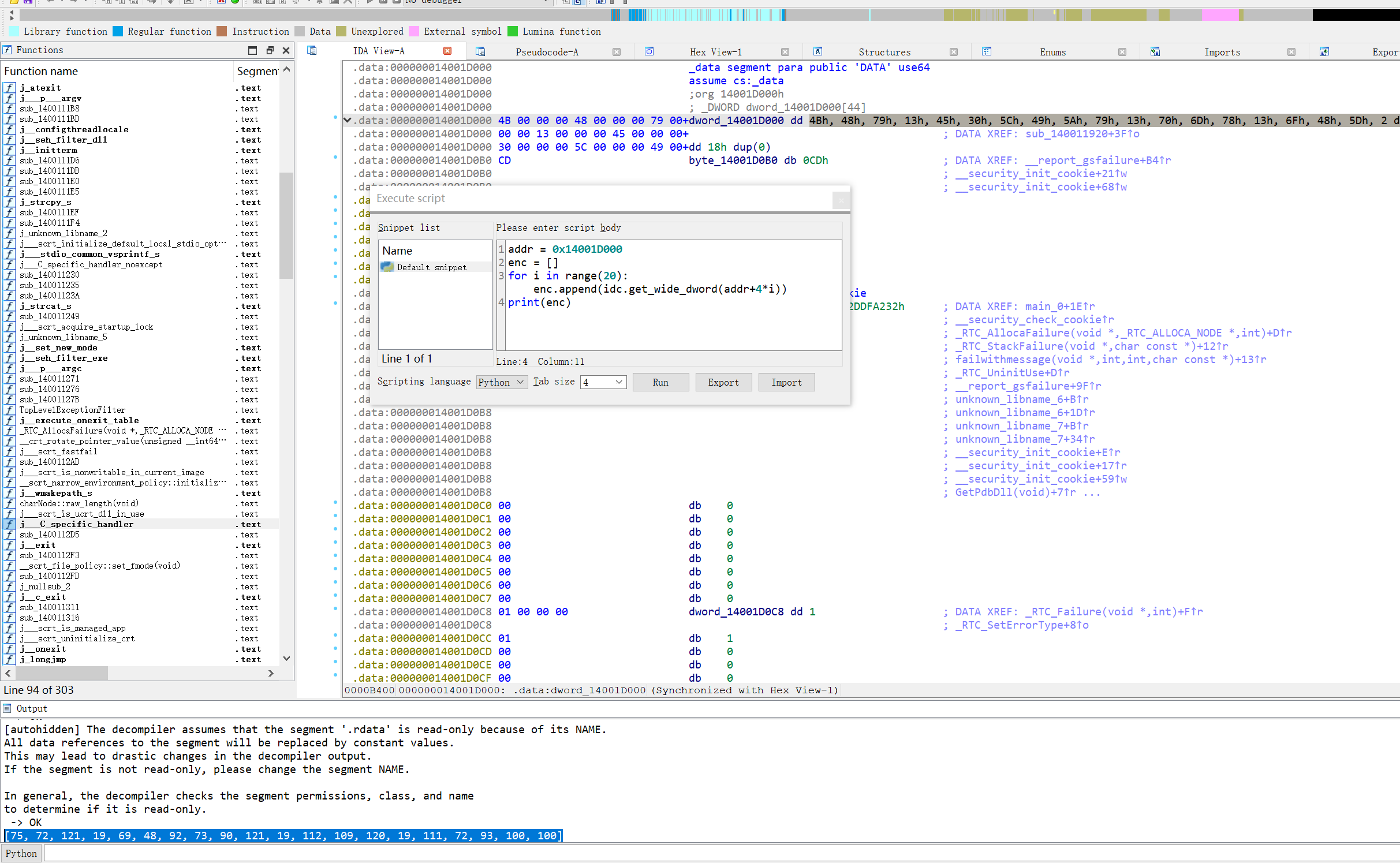The width and height of the screenshot is (1400, 863).
Task: Navigate to Enums panel
Action: tap(1049, 51)
